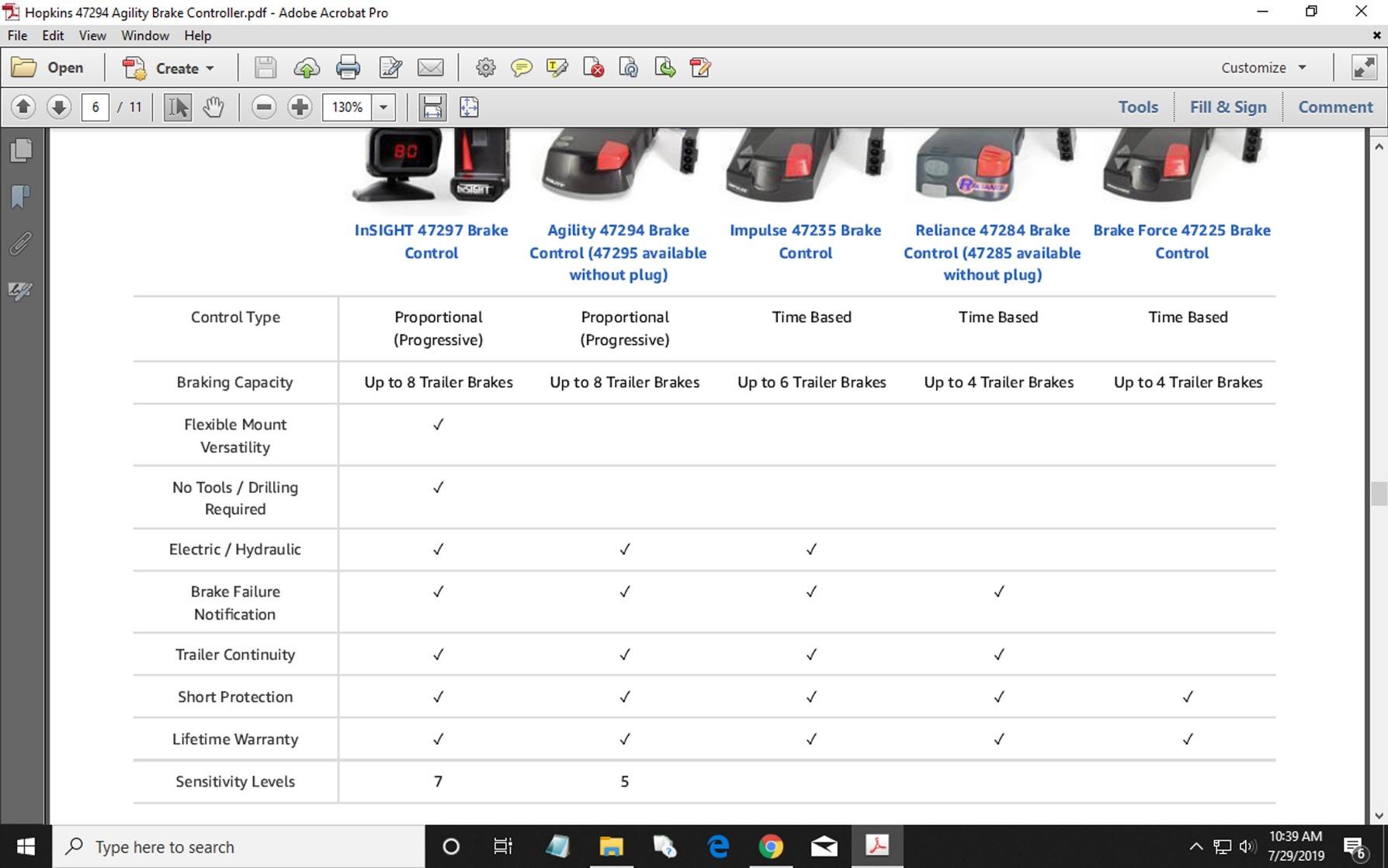Close the document with the small X

pos(1376,36)
